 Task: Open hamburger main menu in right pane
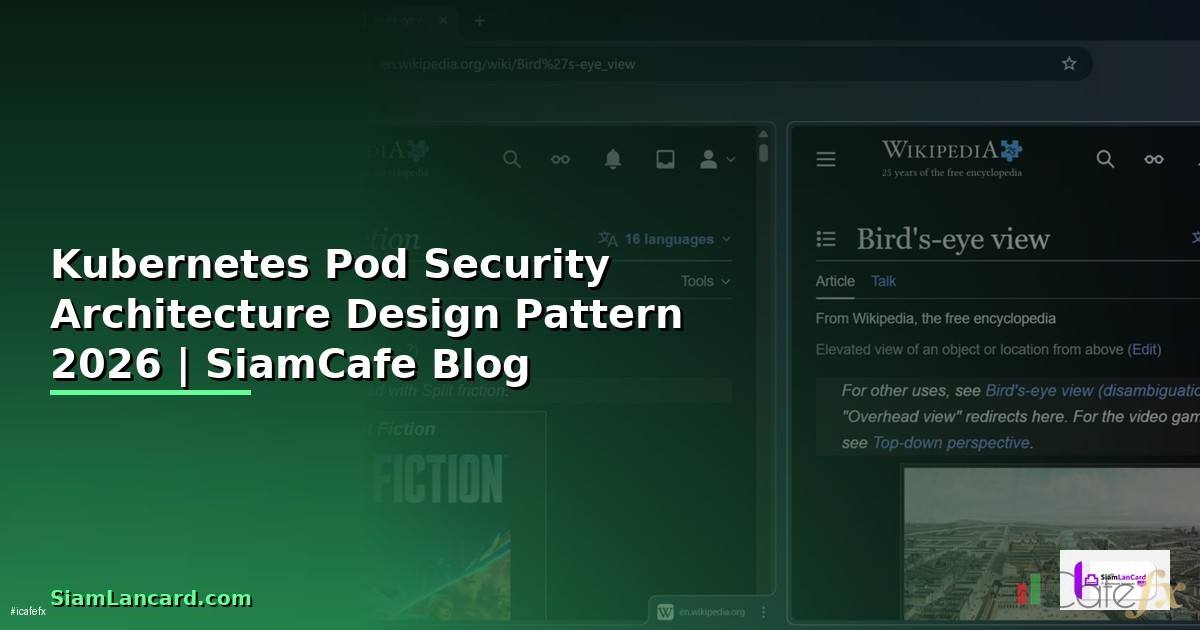826,159
